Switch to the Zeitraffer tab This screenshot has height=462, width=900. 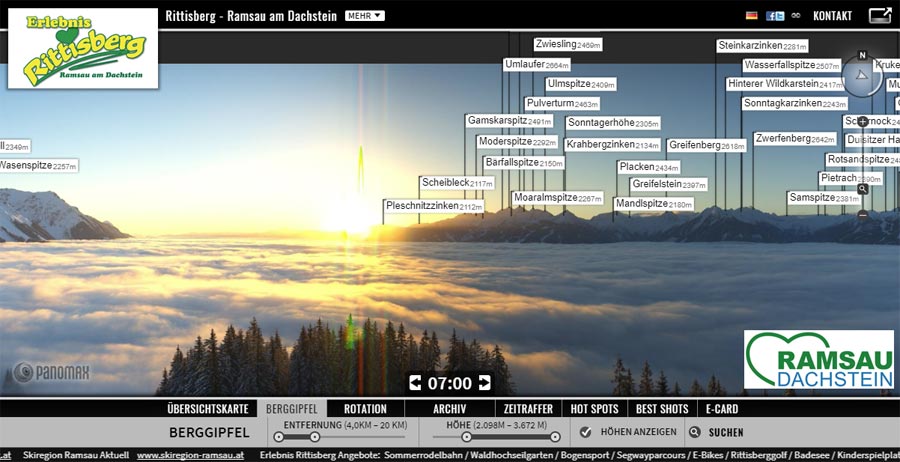point(528,409)
